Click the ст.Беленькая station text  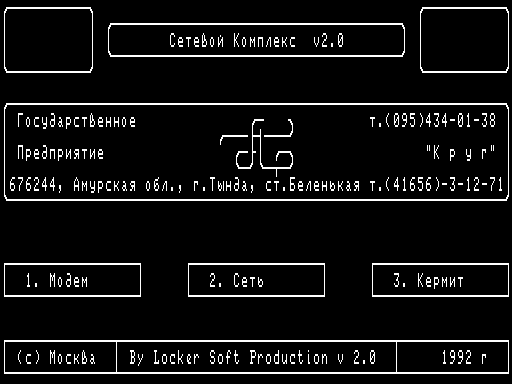[x=312, y=185]
